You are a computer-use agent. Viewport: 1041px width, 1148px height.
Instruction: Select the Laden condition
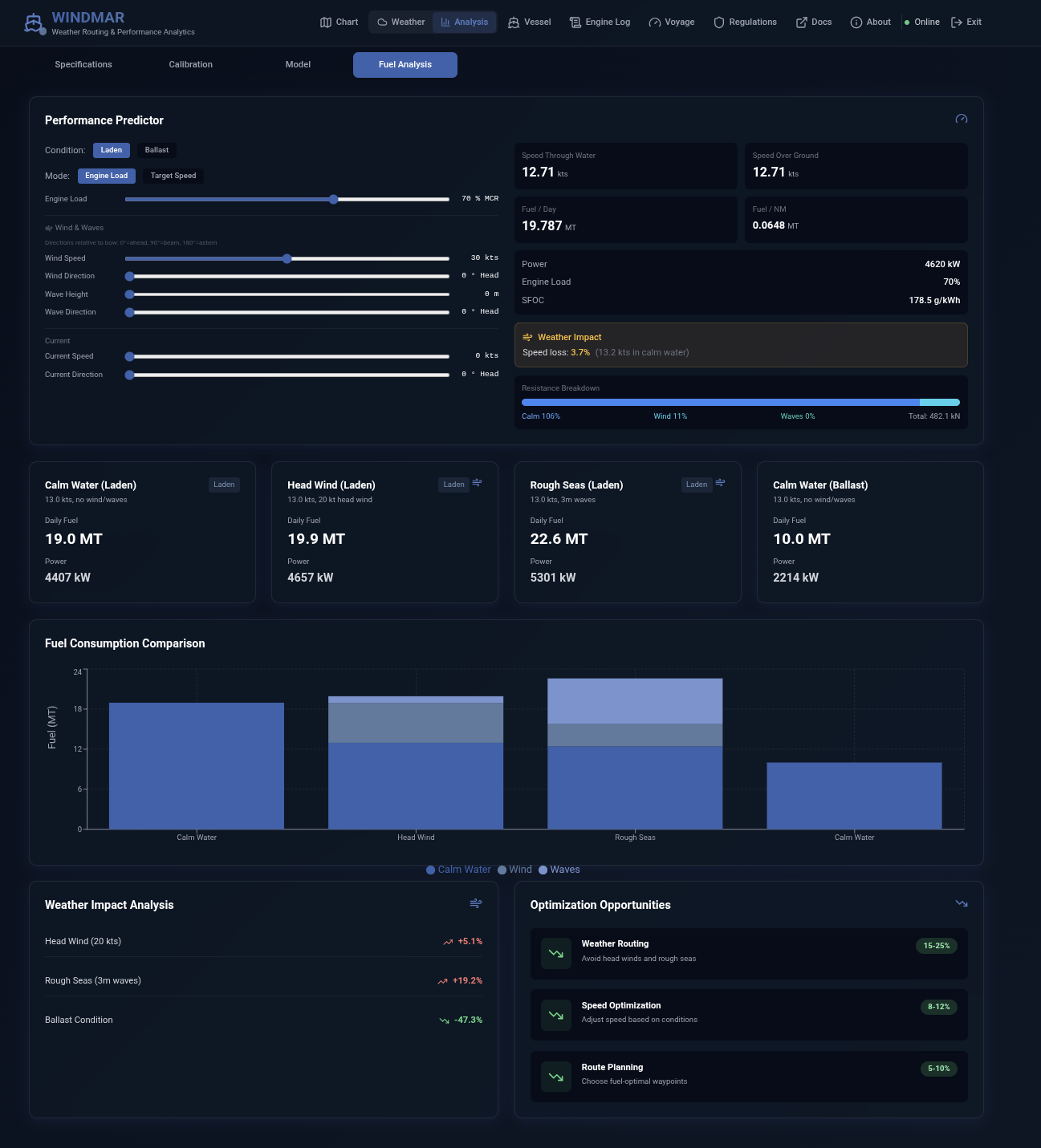pyautogui.click(x=112, y=151)
